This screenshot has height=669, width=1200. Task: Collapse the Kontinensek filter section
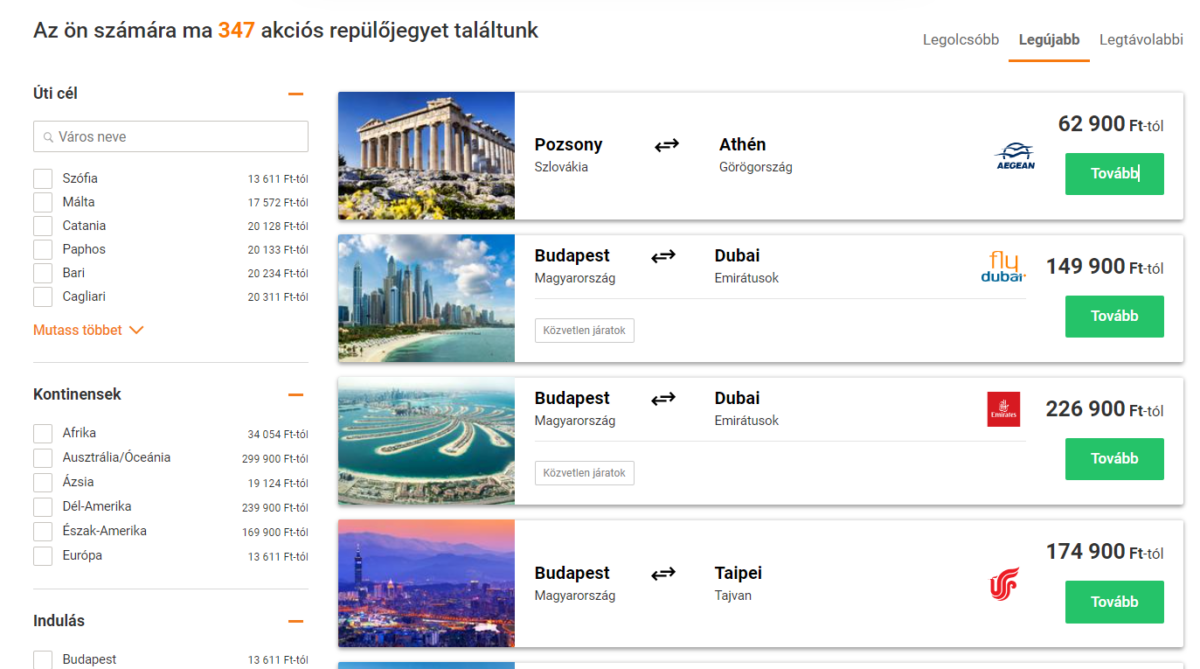point(295,395)
